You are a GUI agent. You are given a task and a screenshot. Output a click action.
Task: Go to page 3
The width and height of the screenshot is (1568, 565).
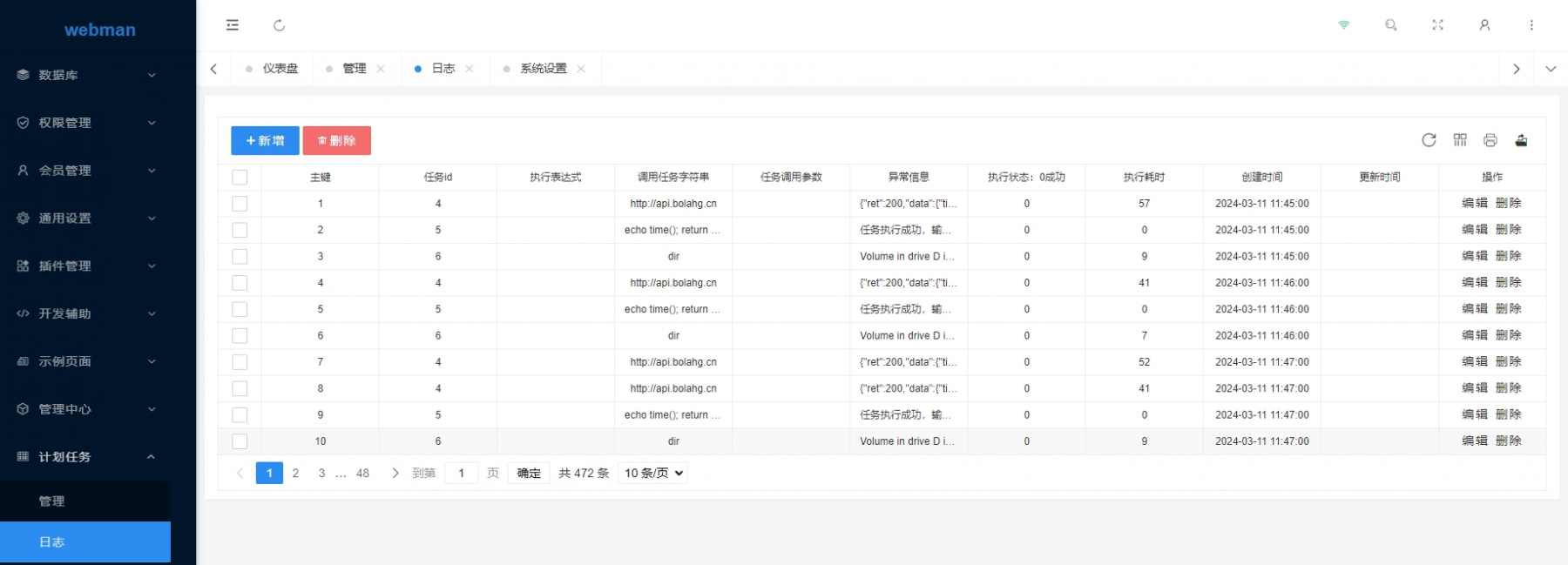(x=321, y=473)
